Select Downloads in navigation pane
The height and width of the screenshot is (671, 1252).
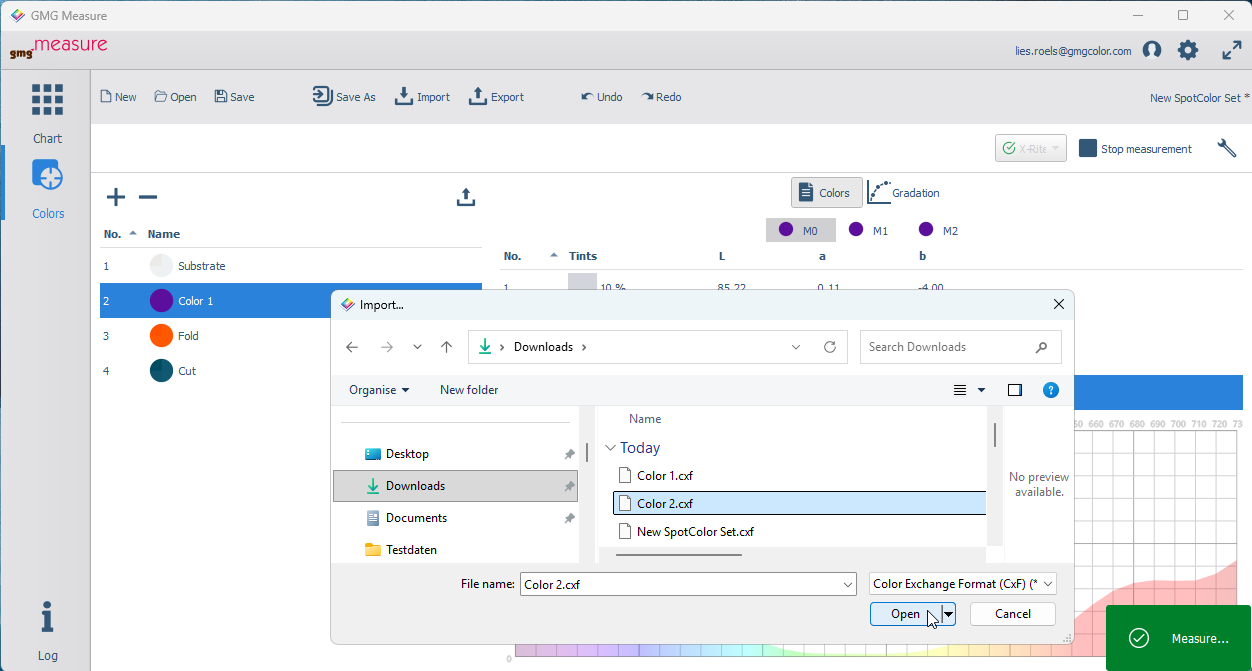coord(456,486)
